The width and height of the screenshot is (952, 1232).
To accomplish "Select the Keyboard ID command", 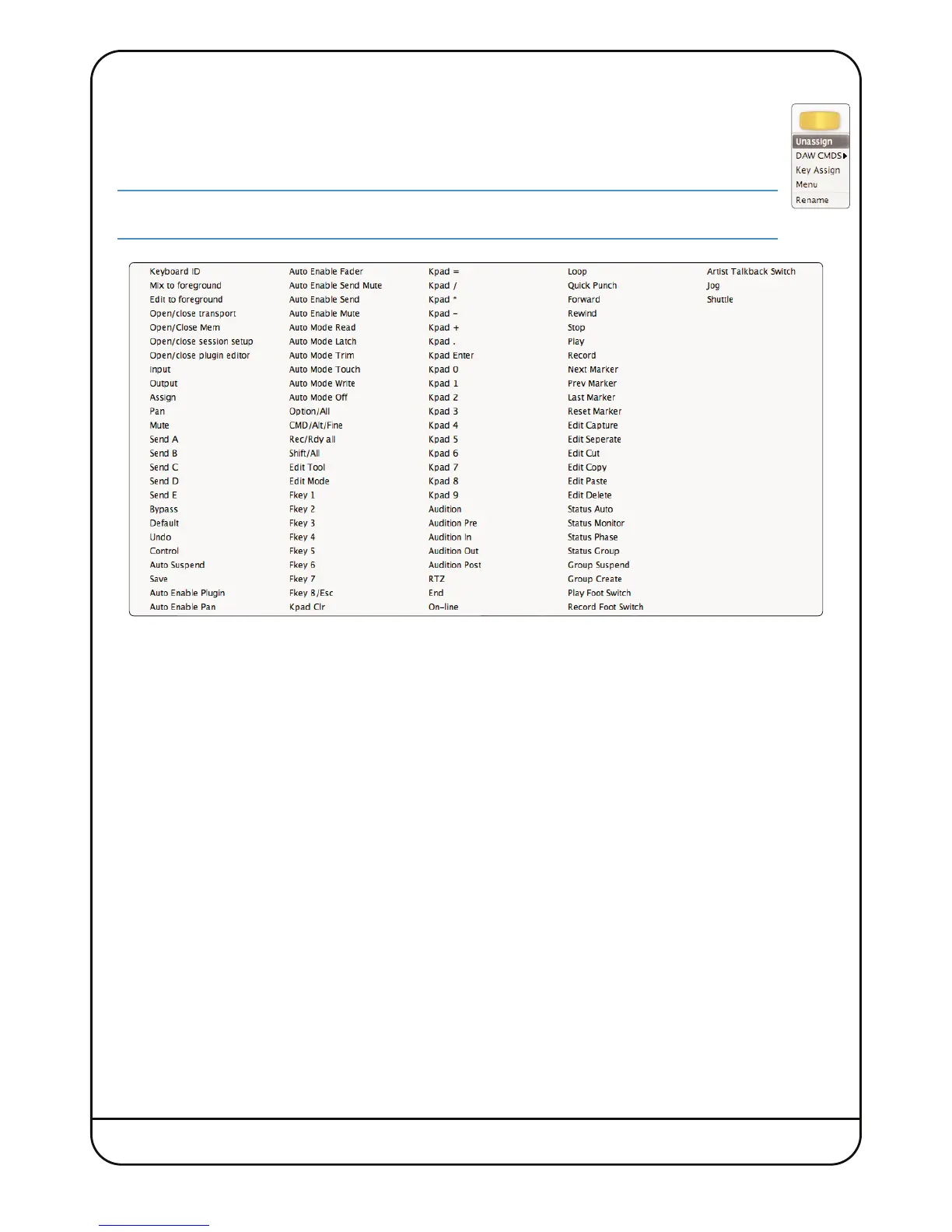I will click(175, 271).
